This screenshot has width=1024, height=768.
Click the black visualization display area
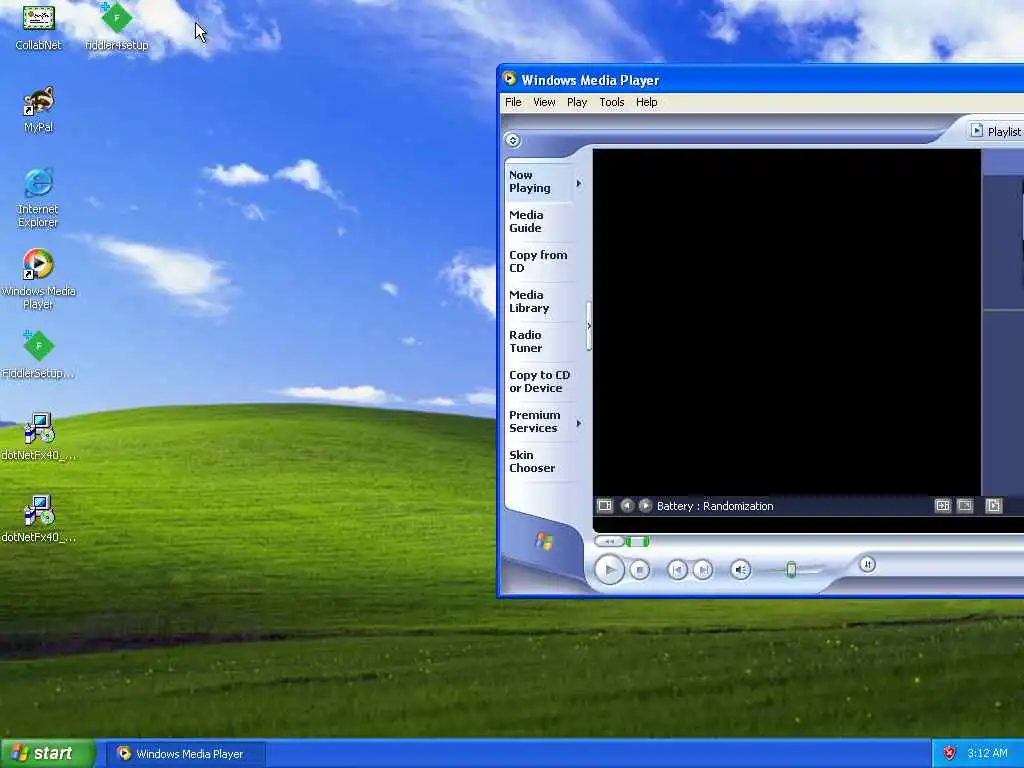click(786, 321)
